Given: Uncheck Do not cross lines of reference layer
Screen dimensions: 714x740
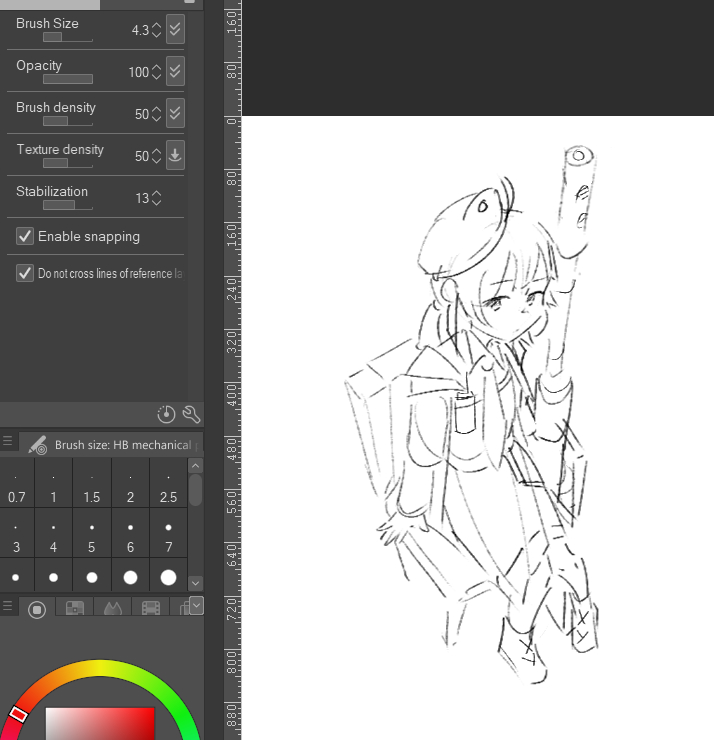Looking at the screenshot, I should point(25,273).
